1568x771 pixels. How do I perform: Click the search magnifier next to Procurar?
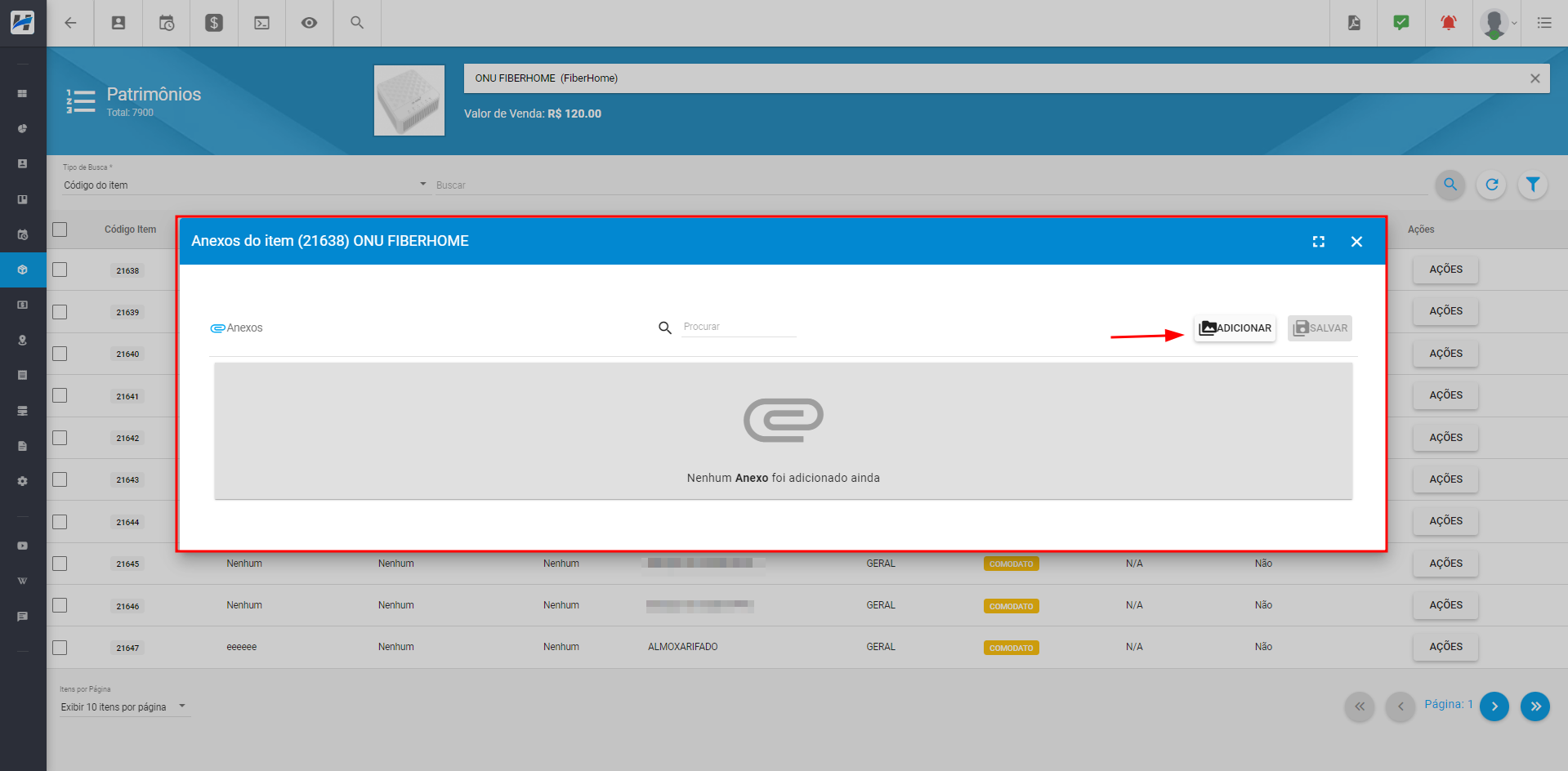(x=665, y=328)
